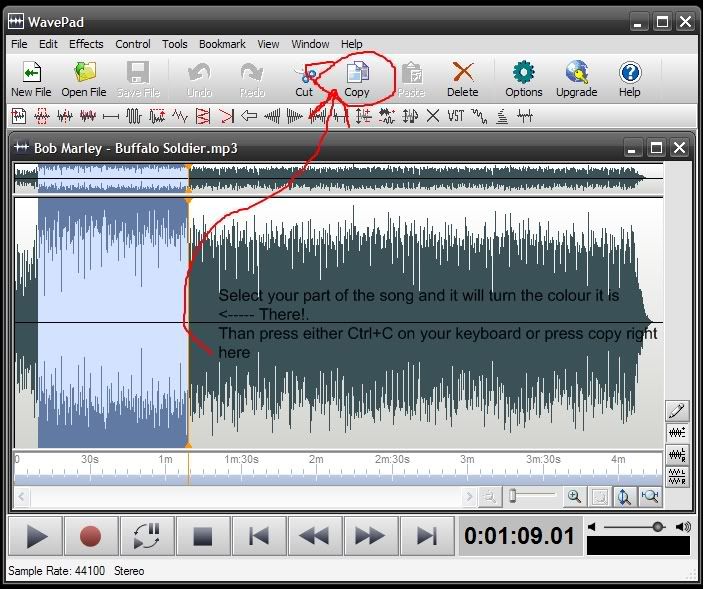Viewport: 704px width, 589px height.
Task: Start playback with the Play button
Action: (35, 536)
